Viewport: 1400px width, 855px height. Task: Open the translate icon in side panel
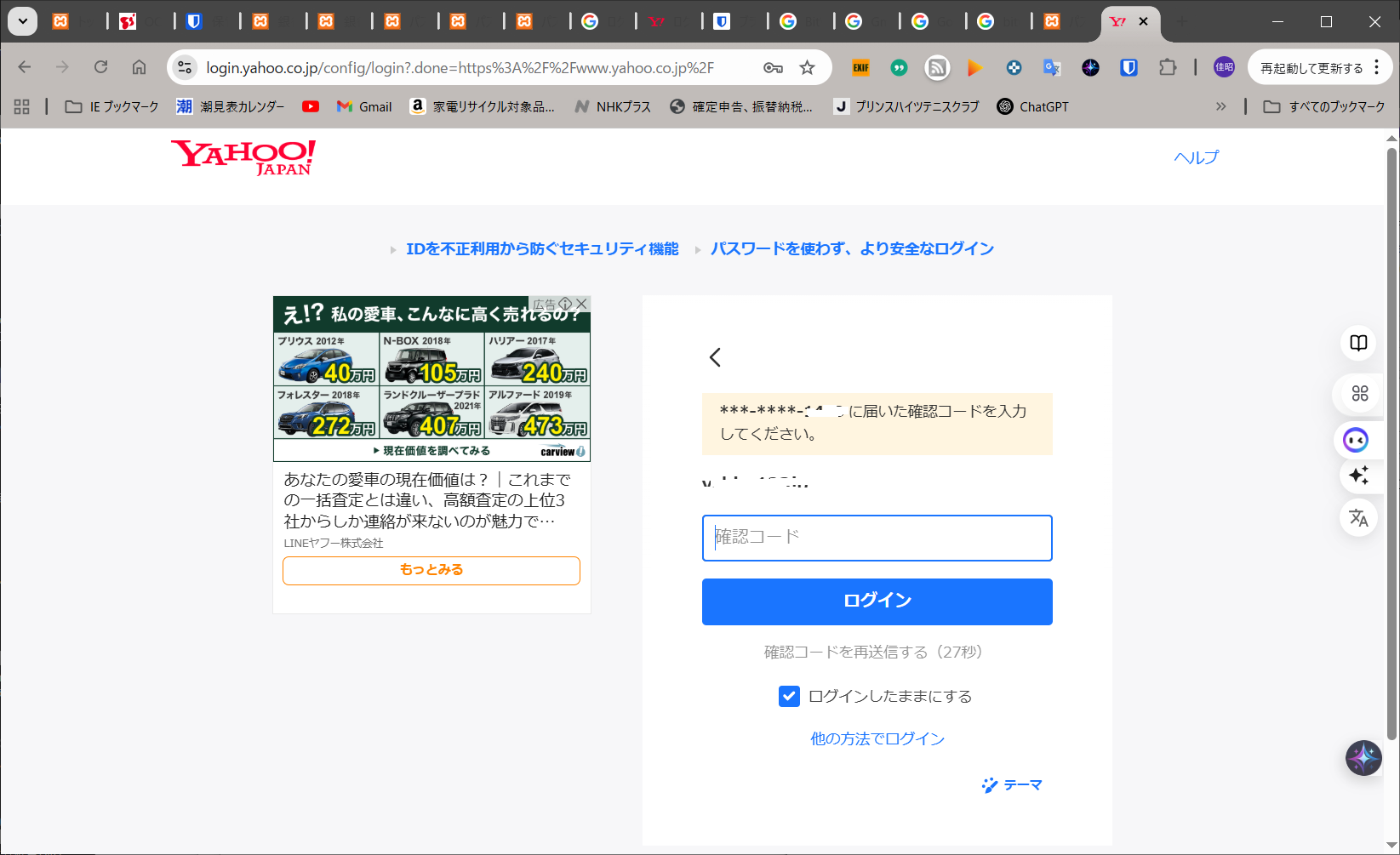(x=1358, y=517)
